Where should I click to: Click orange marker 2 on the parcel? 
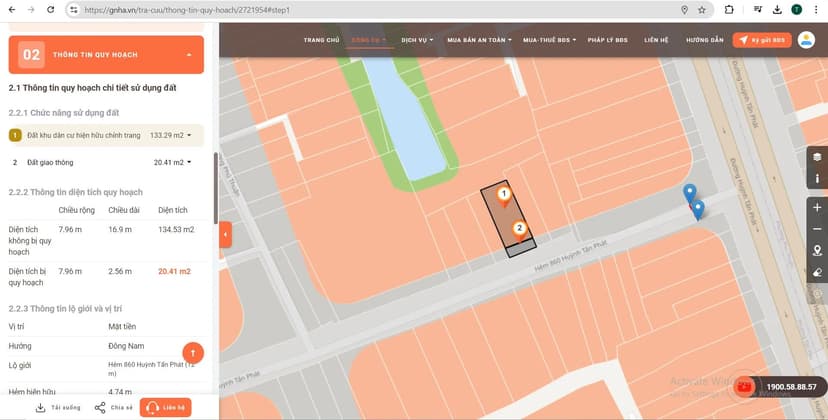pos(520,230)
